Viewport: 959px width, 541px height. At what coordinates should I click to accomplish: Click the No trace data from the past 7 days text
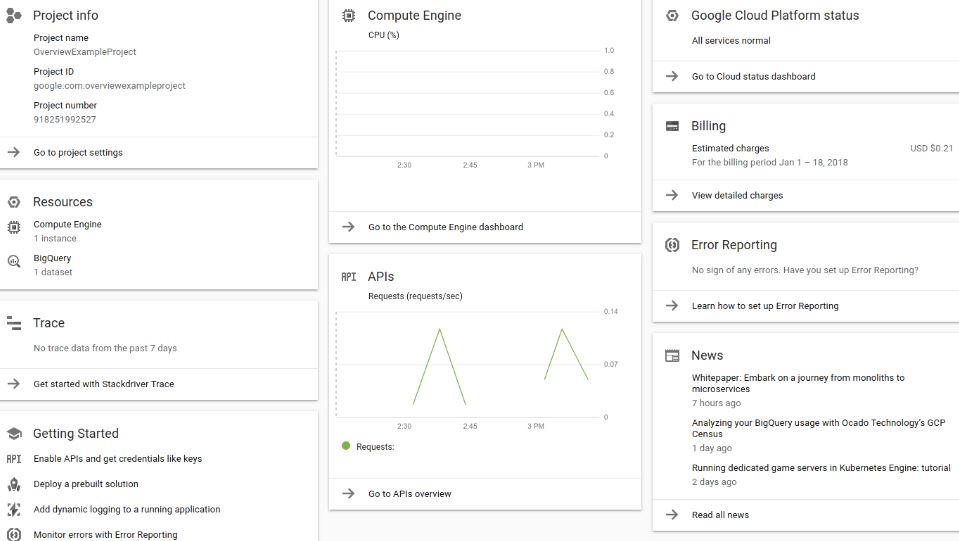105,348
